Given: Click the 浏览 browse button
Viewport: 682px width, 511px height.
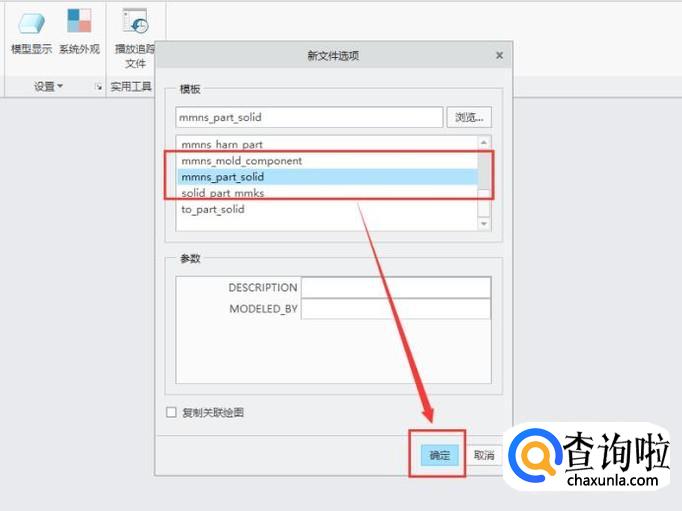Looking at the screenshot, I should click(x=469, y=117).
